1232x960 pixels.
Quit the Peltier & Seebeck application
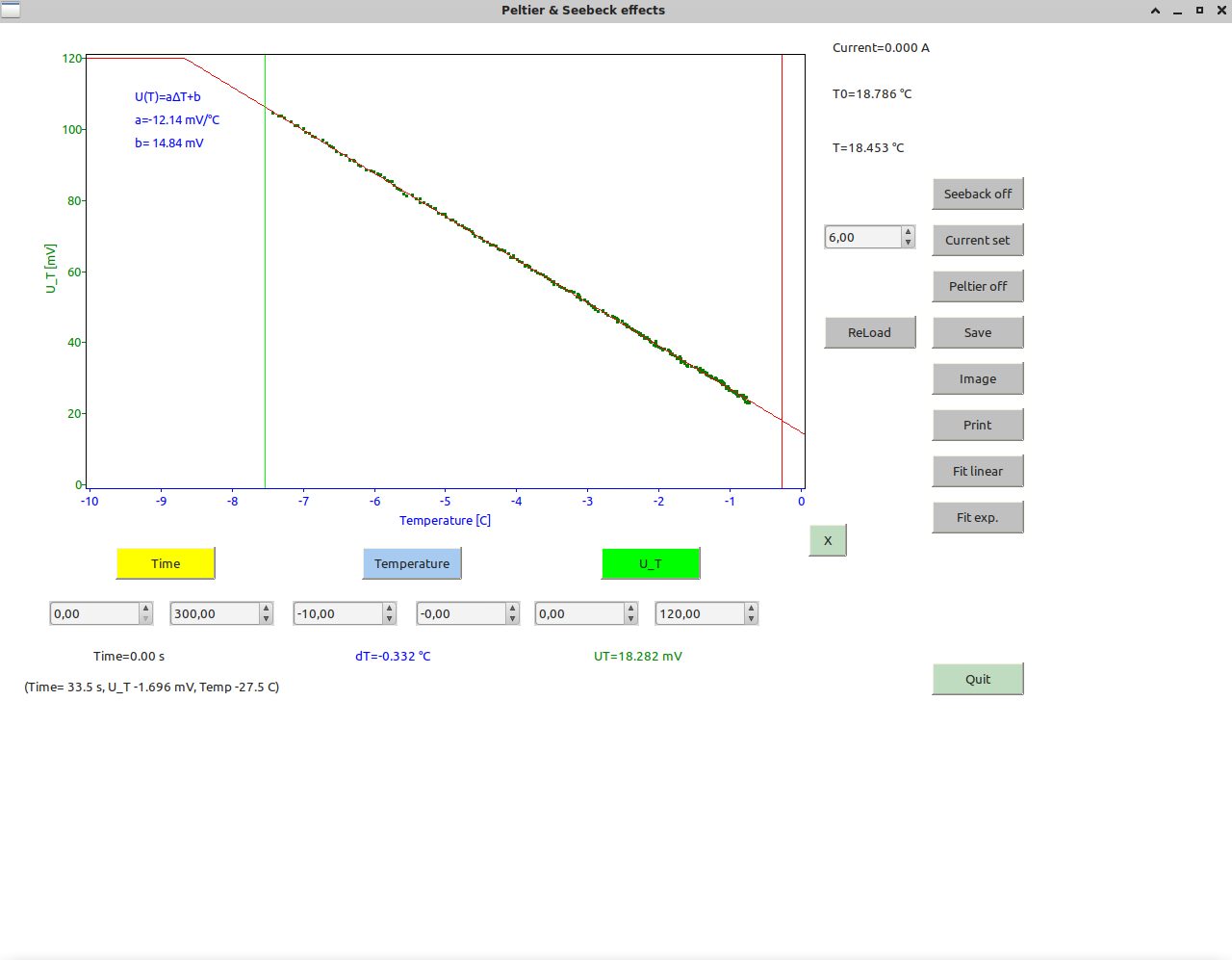[x=977, y=679]
